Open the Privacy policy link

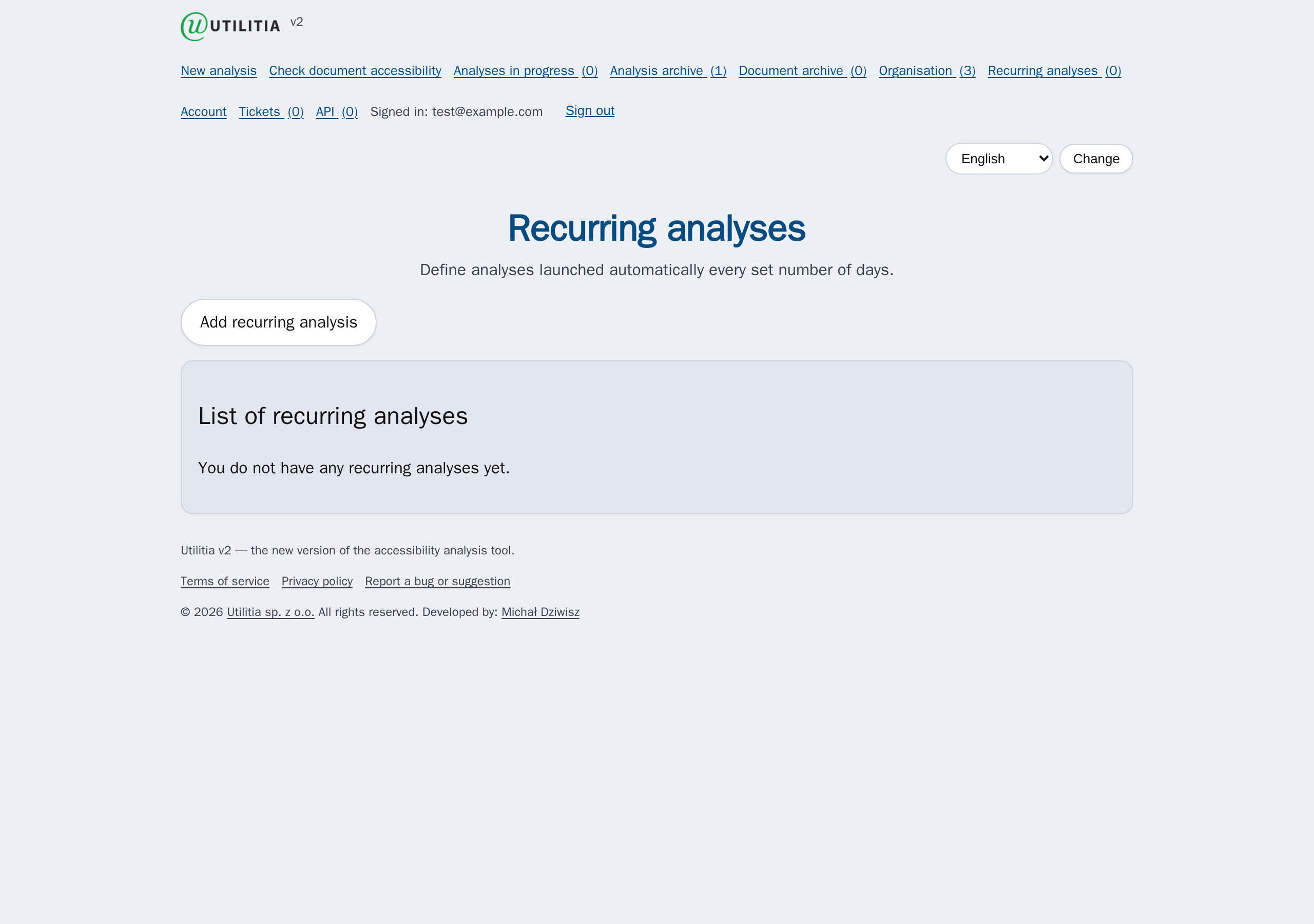317,581
